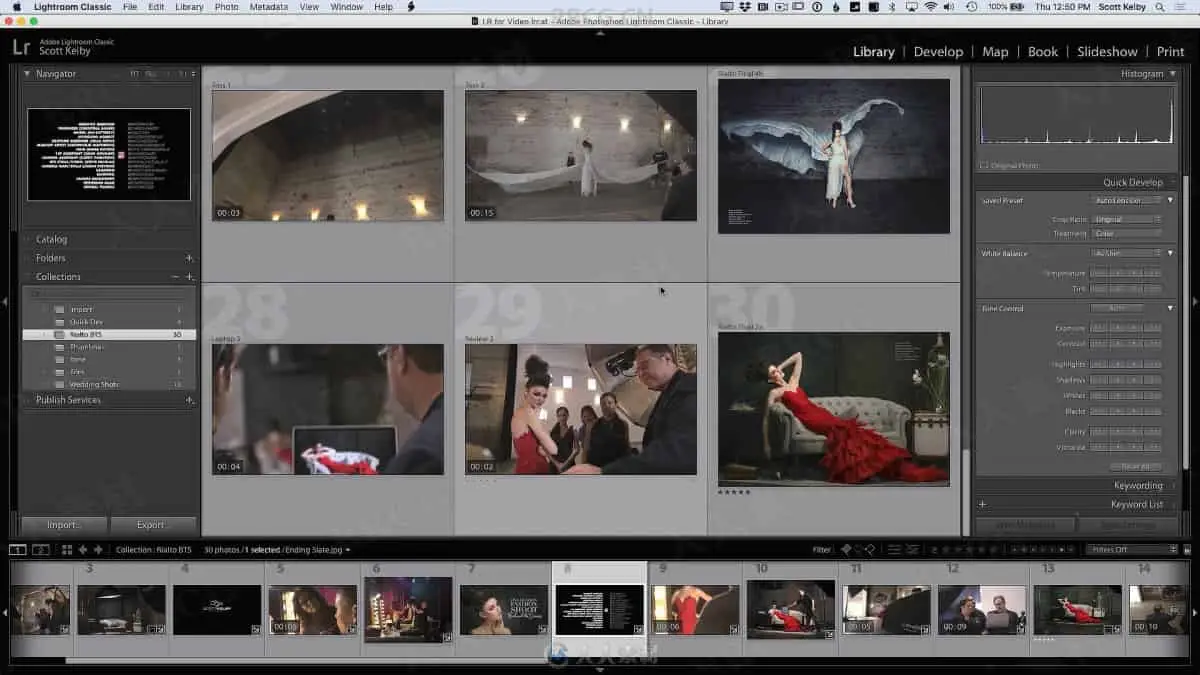
Task: Open the Filters Off dropdown
Action: [x=1131, y=549]
